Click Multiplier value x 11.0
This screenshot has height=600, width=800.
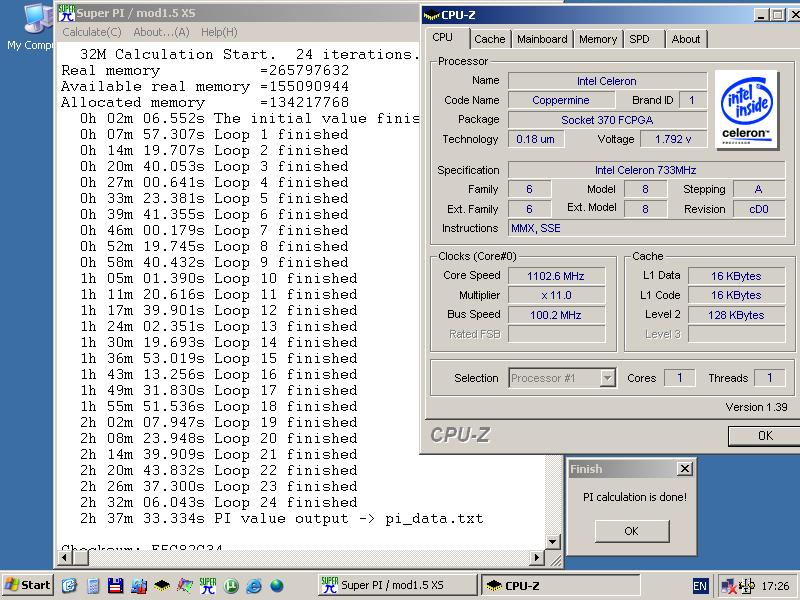pyautogui.click(x=556, y=295)
